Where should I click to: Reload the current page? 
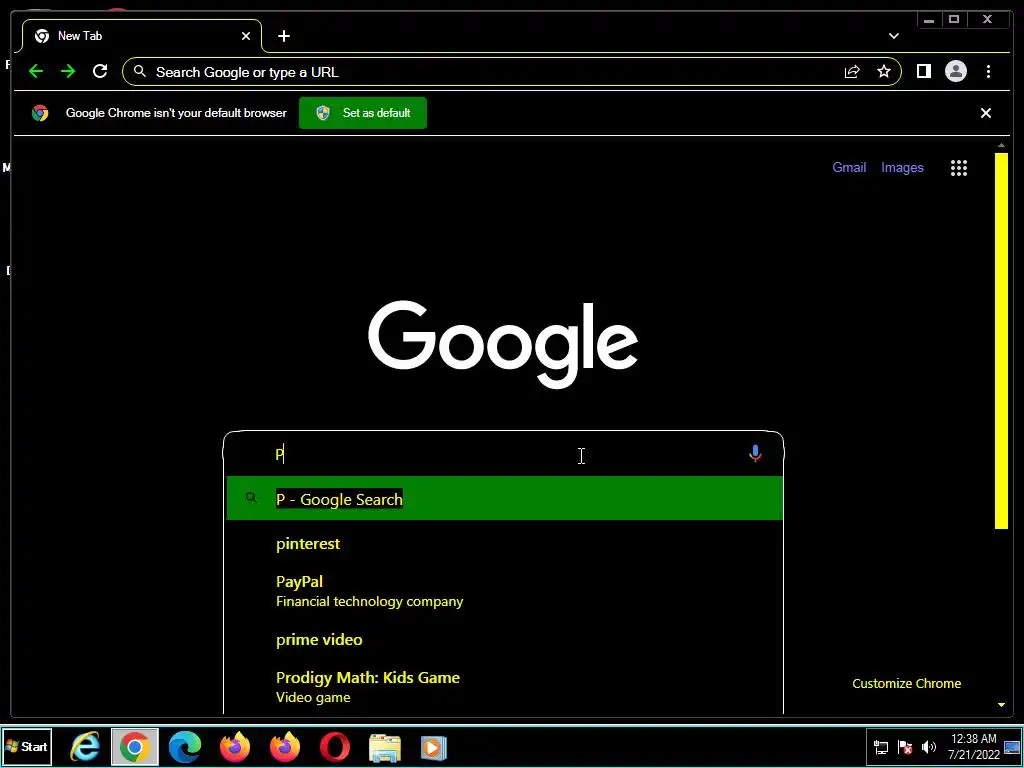[100, 71]
